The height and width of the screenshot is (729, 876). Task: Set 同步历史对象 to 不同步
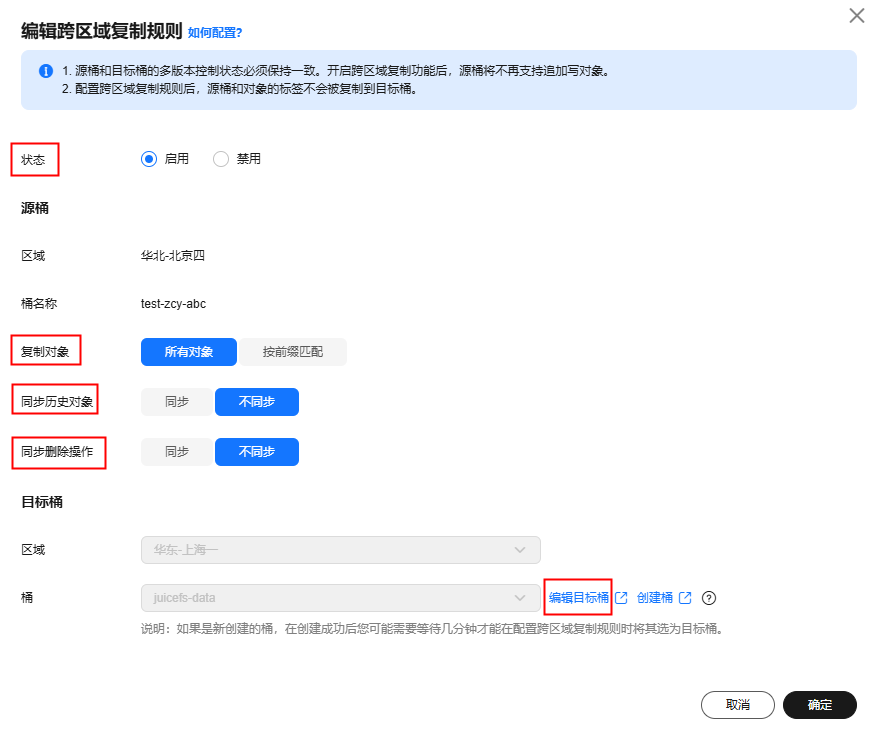click(x=257, y=402)
